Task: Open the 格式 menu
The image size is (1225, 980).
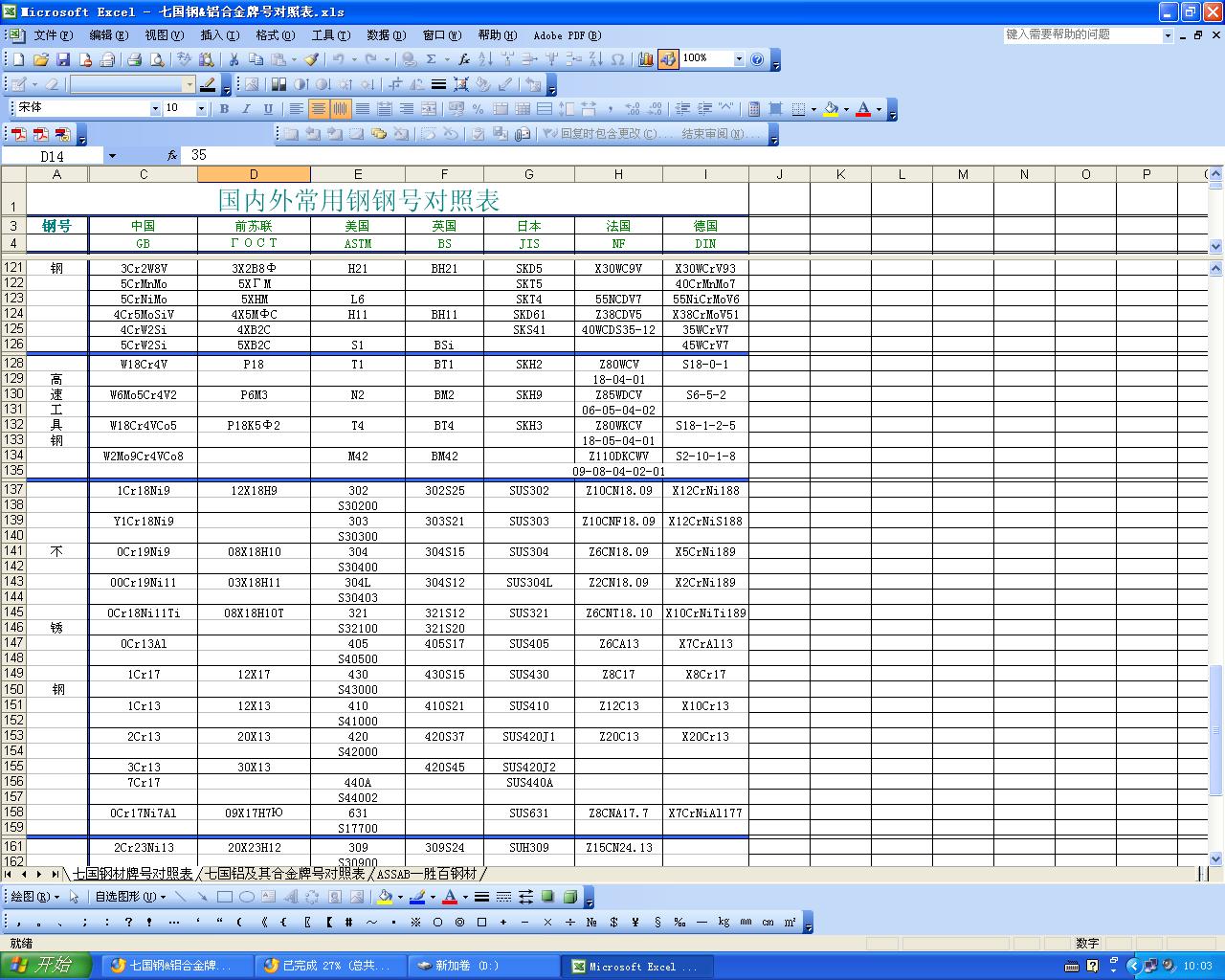Action: click(275, 35)
